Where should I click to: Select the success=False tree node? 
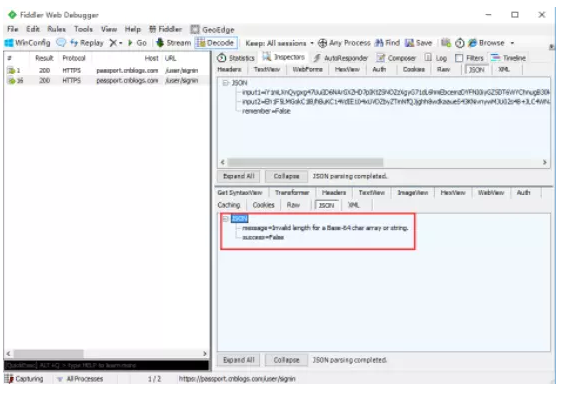click(x=263, y=237)
